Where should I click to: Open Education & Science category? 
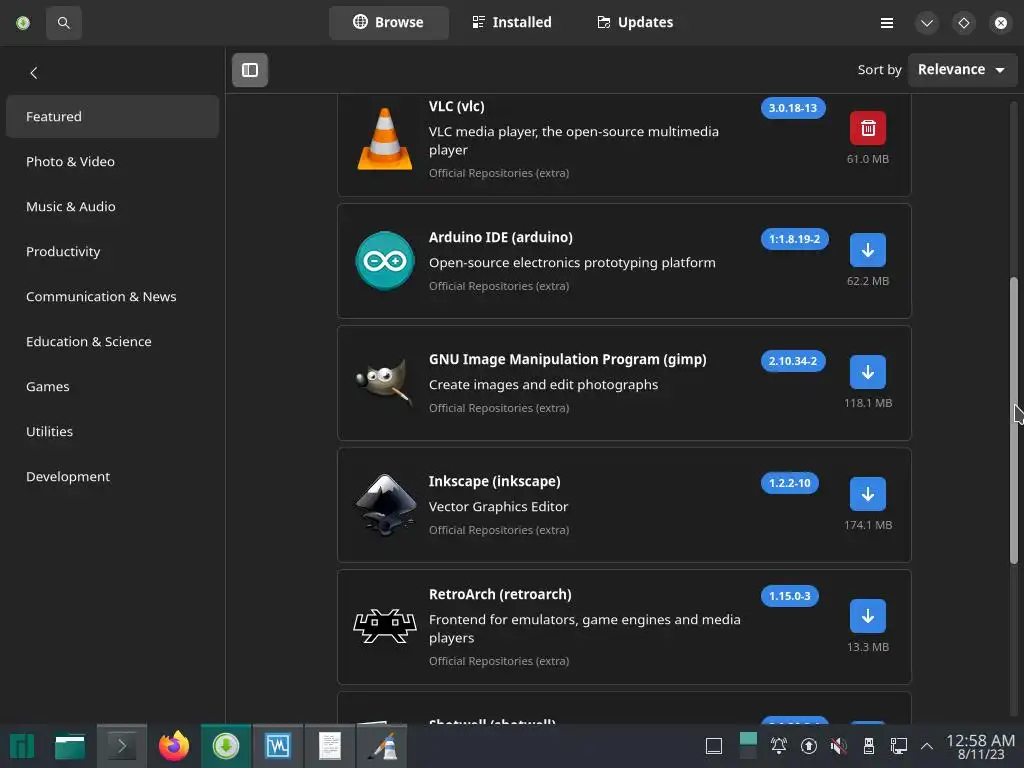coord(112,342)
